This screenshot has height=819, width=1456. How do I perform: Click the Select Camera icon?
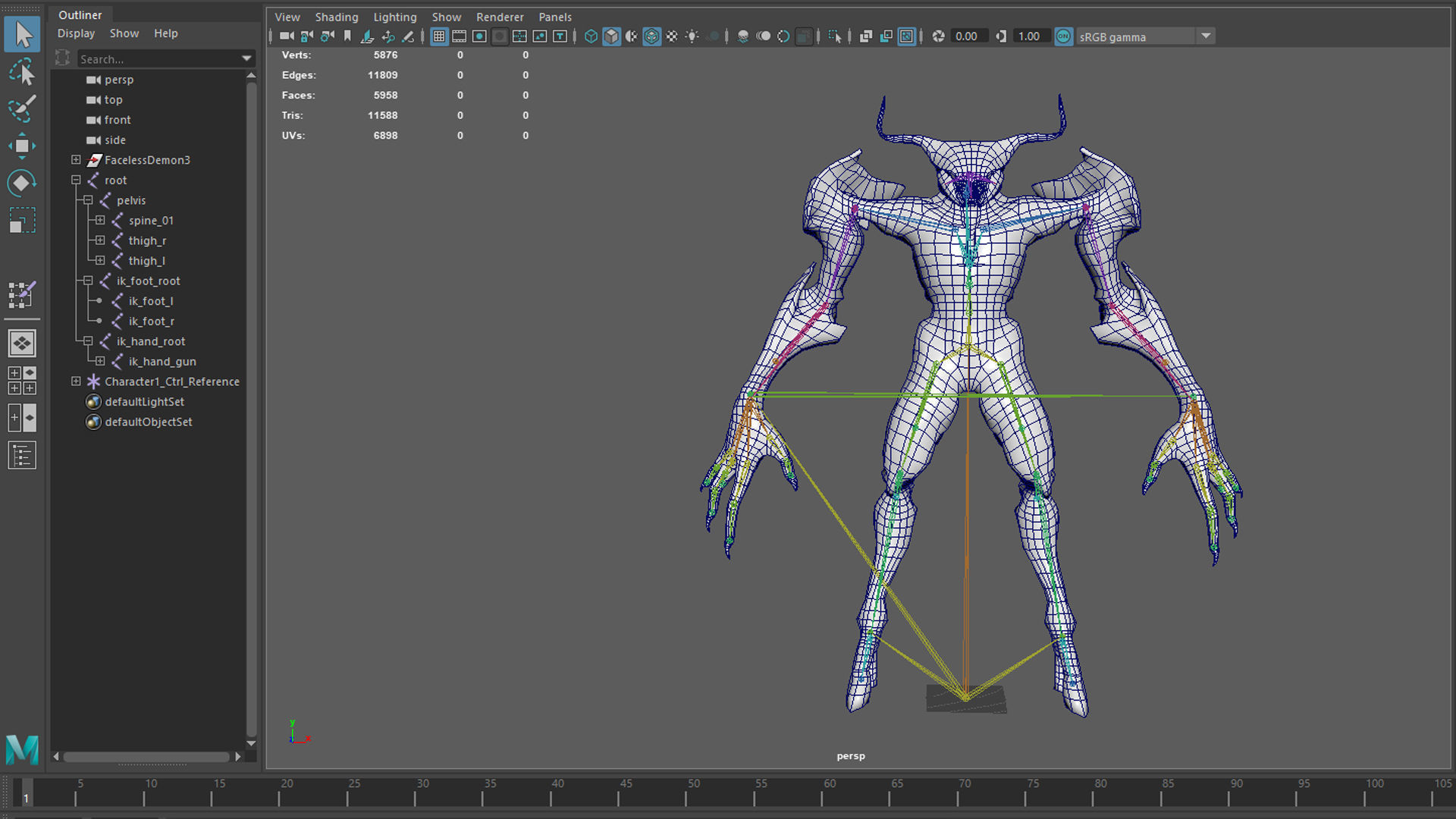(x=287, y=36)
